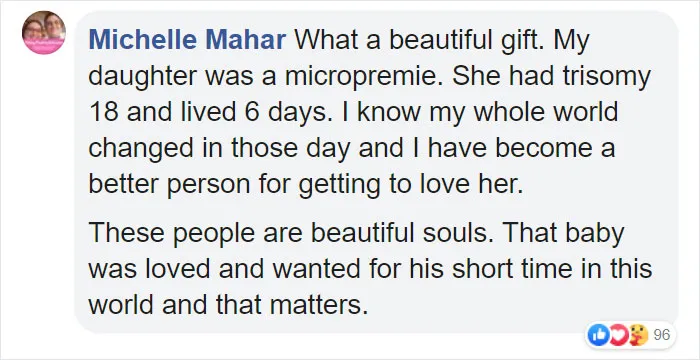Click the word "micropremie" in the comment
This screenshot has width=700, height=360.
364,77
